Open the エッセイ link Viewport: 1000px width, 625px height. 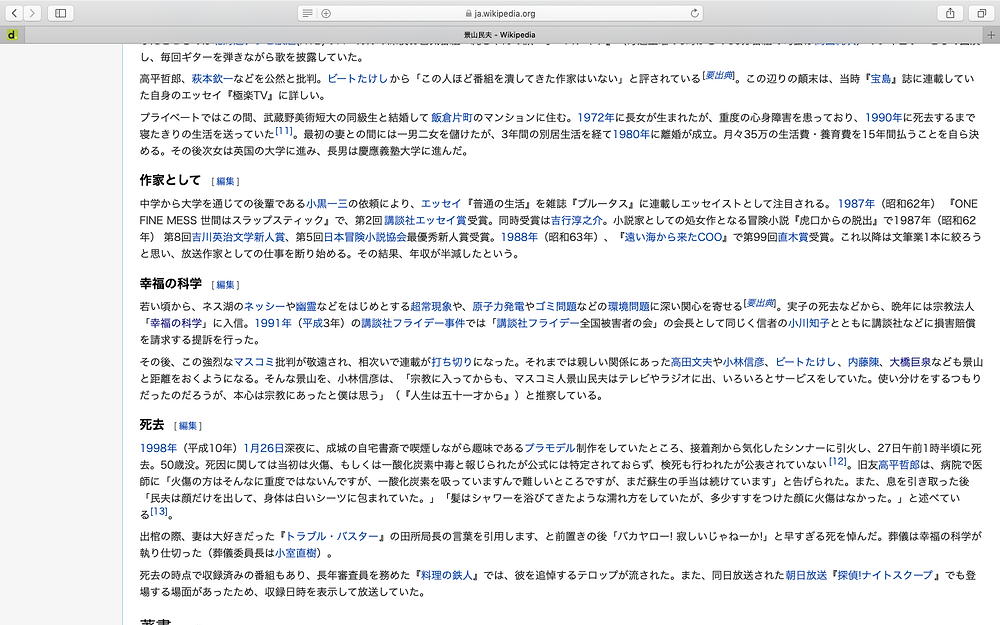441,204
